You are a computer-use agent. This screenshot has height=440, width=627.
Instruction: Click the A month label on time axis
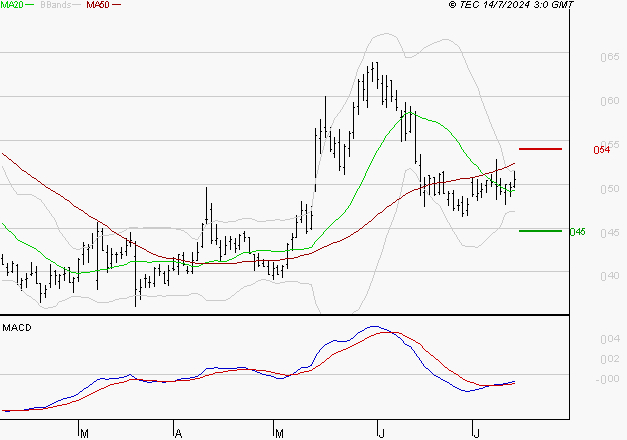click(179, 434)
